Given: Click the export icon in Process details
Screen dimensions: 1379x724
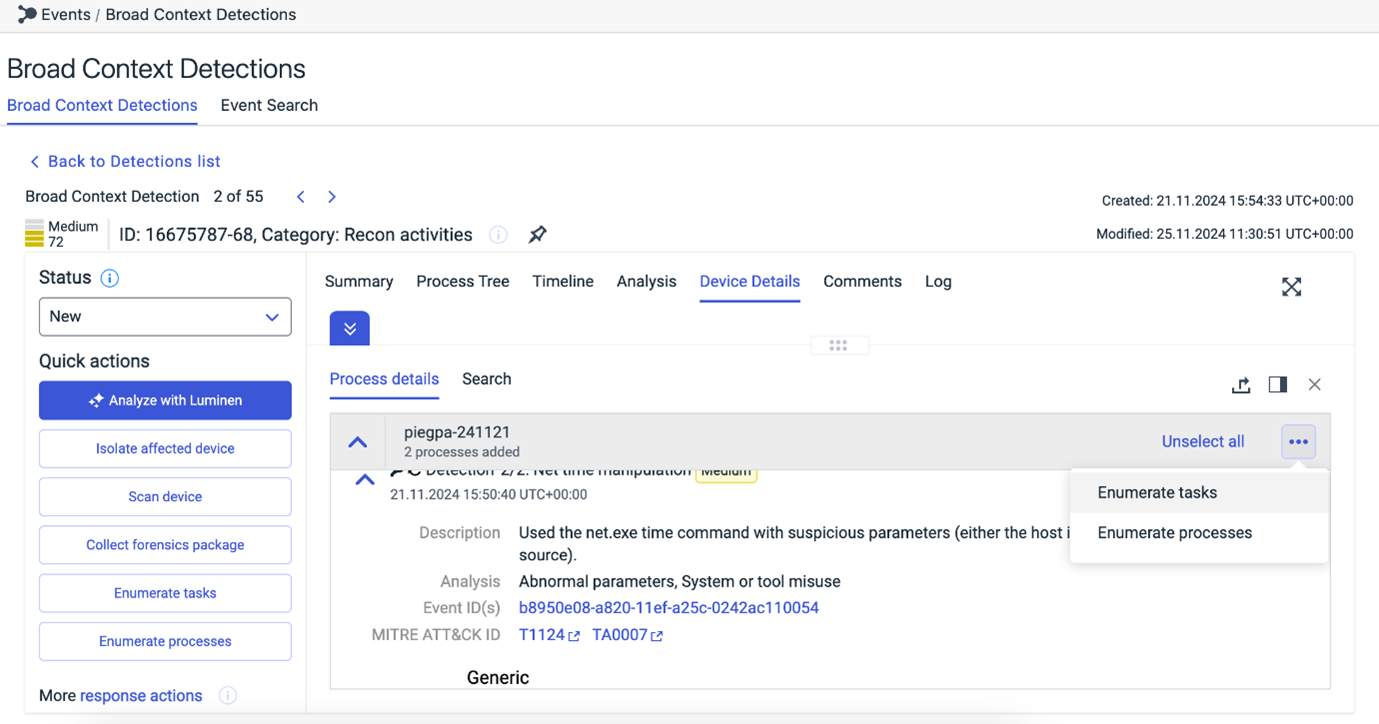Looking at the screenshot, I should 1241,385.
